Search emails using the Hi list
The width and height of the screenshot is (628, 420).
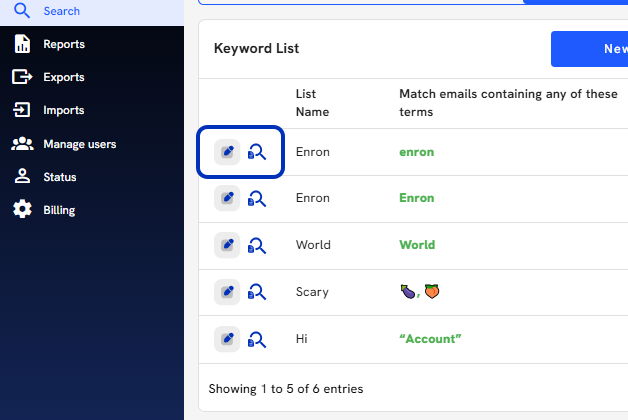(x=257, y=339)
